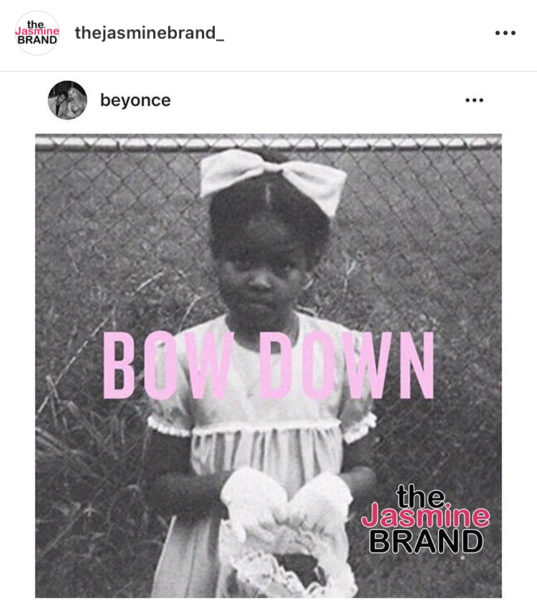Click 'the' word in photo watermark
This screenshot has width=537, height=600.
pyautogui.click(x=421, y=496)
